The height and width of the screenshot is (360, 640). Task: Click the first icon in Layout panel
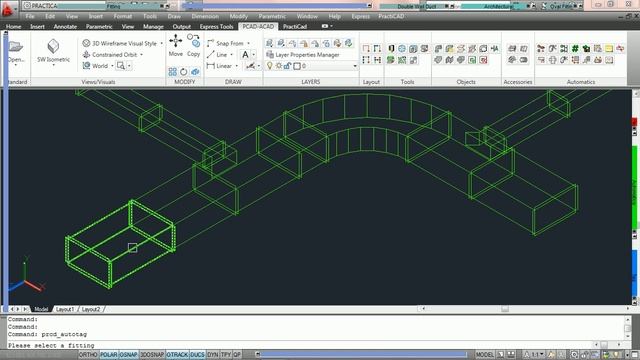366,49
